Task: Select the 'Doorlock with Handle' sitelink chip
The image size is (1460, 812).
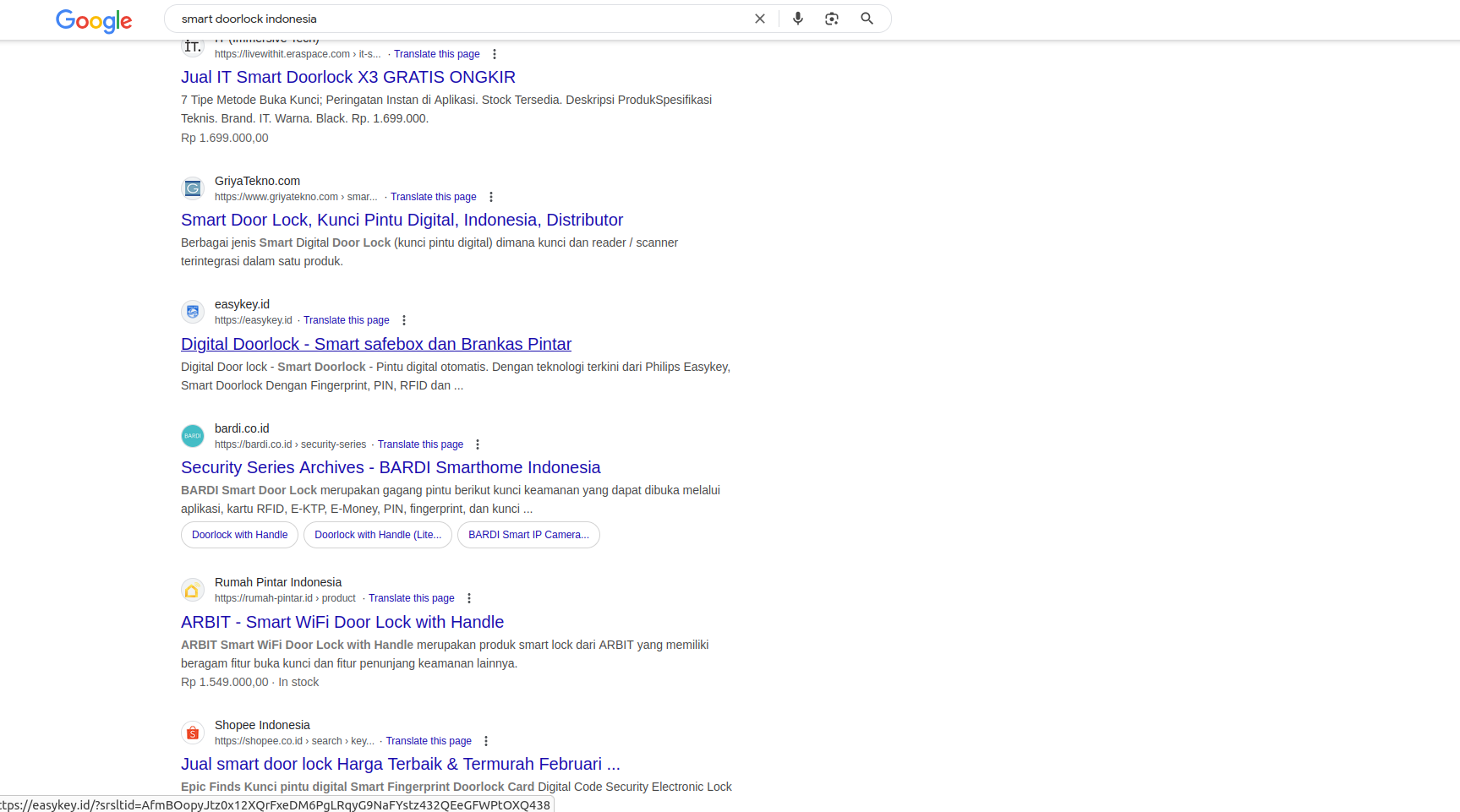Action: pos(239,535)
